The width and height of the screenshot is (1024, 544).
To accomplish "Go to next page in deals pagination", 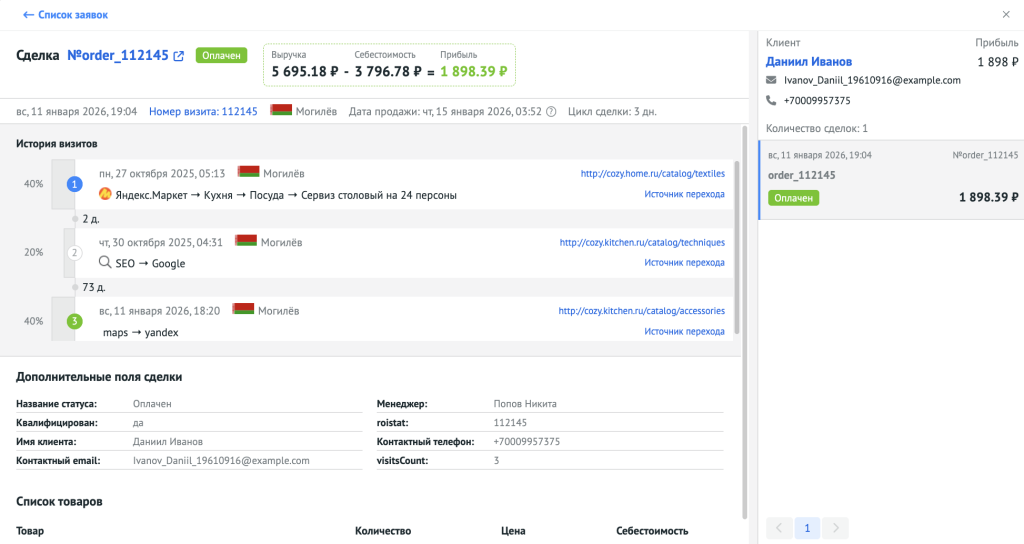I will 836,527.
